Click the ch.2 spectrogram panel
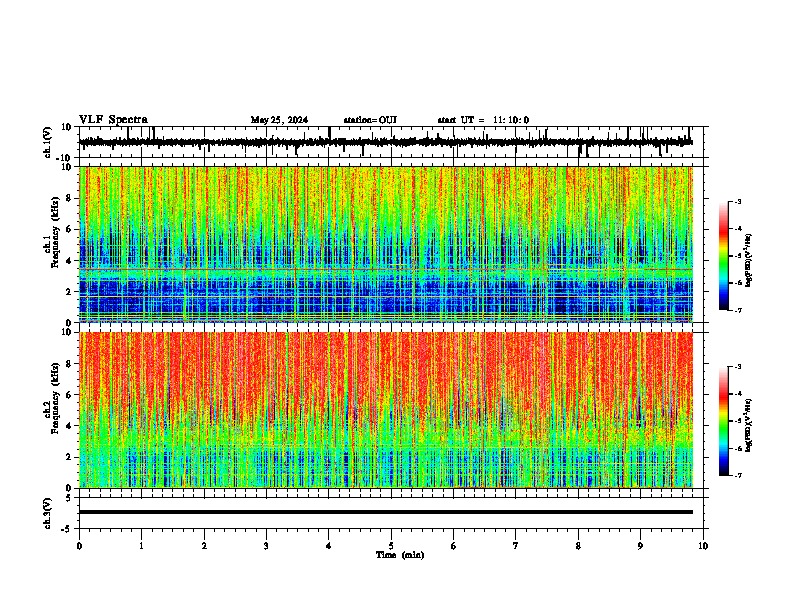Screen dimensions: 792x612 (386, 410)
